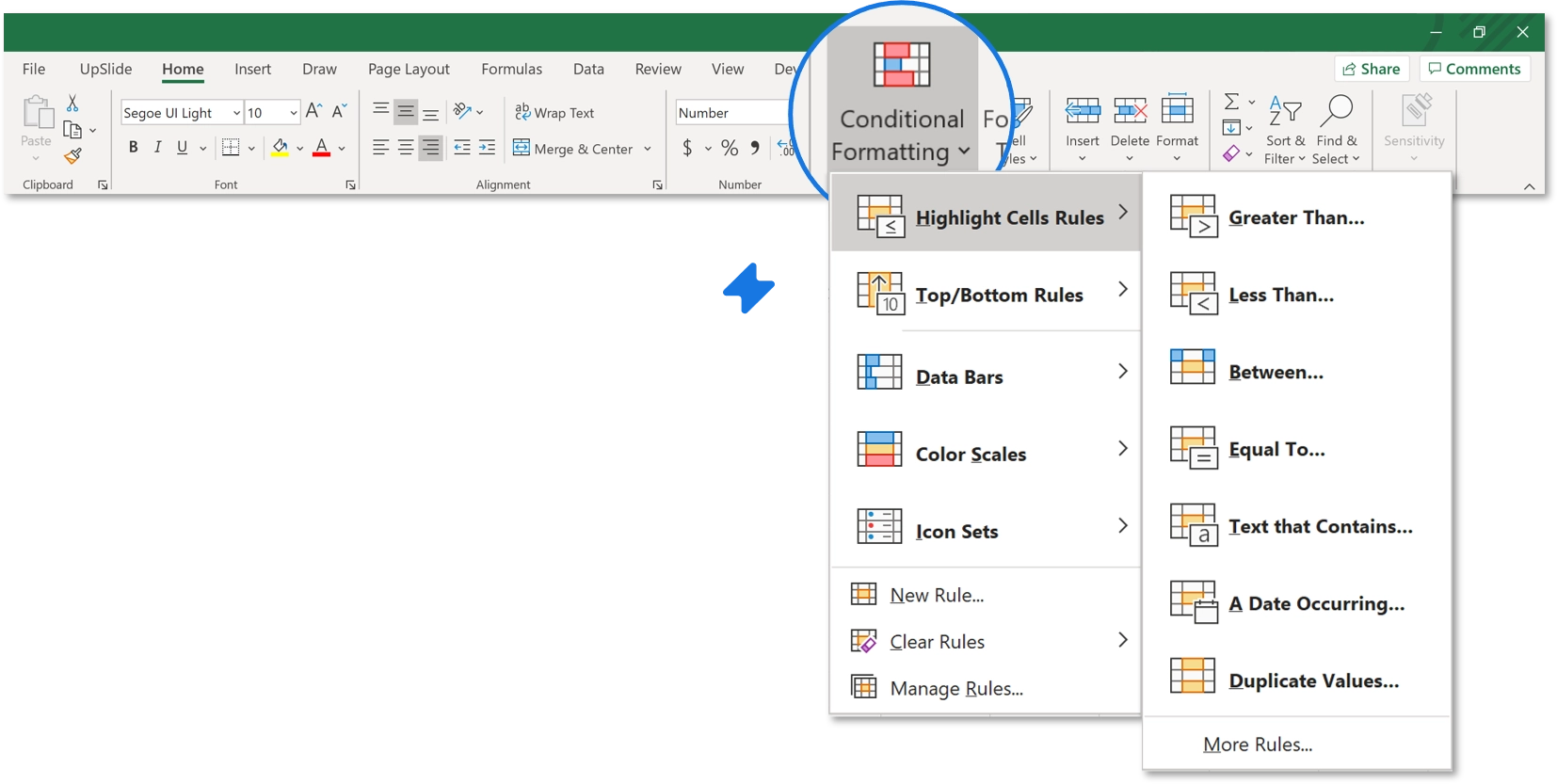Click the Borders icon
This screenshot has height=784, width=1557.
[231, 147]
